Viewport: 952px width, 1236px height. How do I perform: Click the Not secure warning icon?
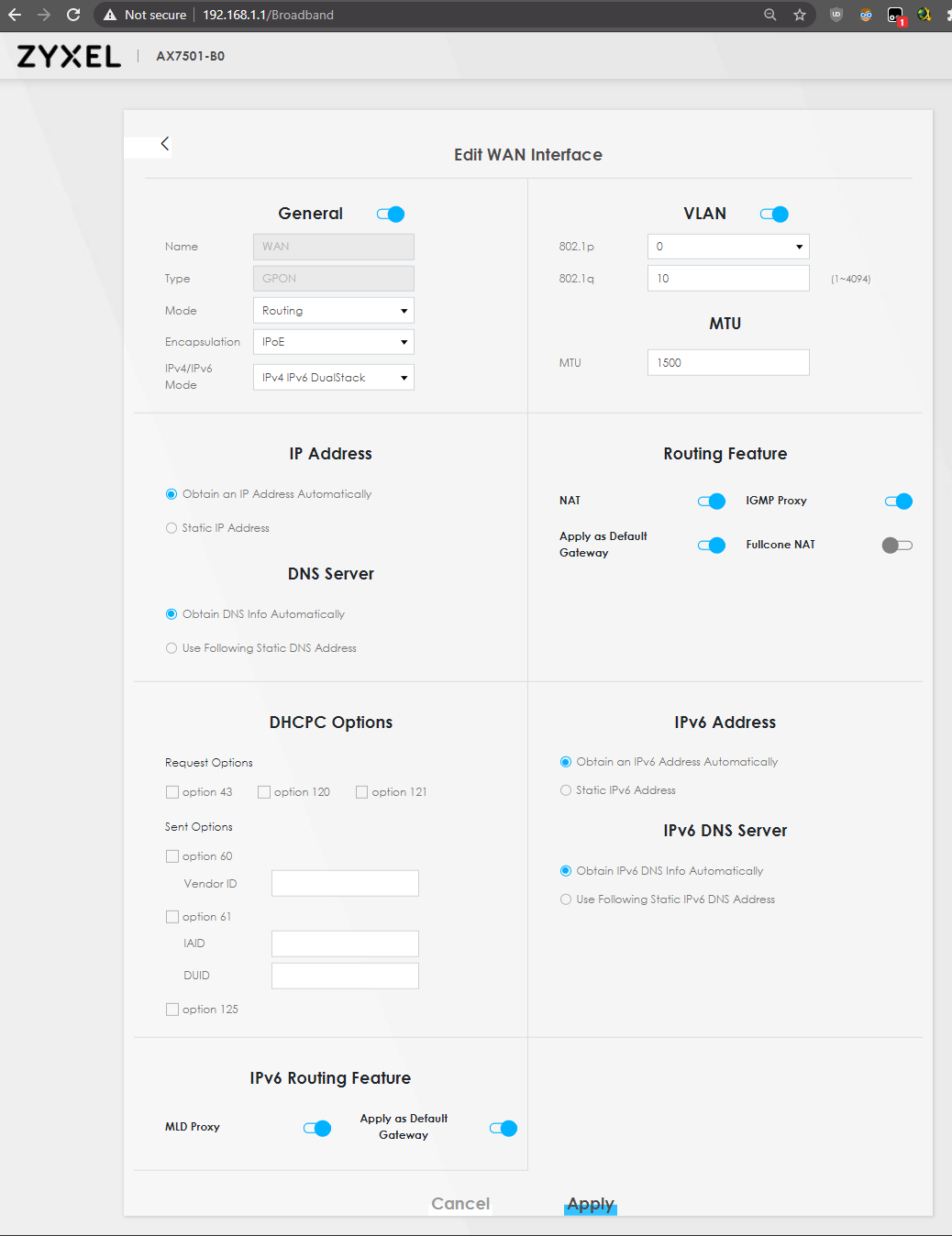coord(110,15)
